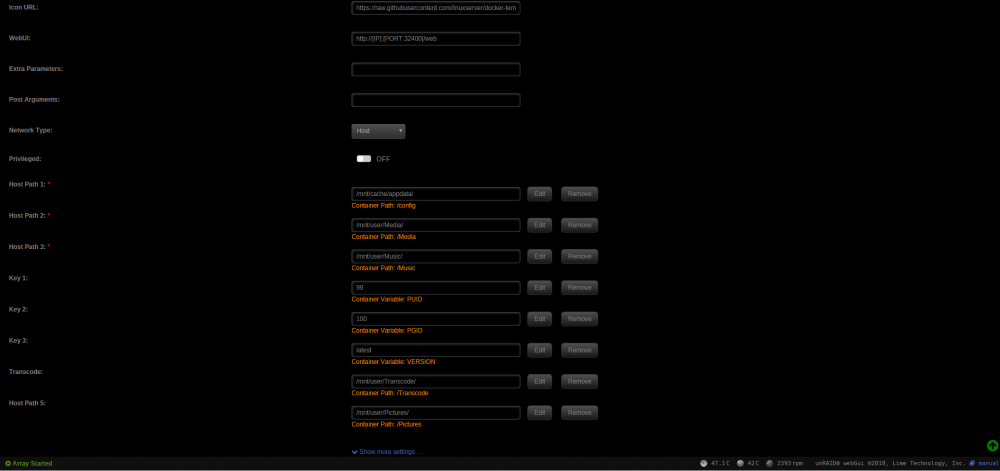Click the Extra Parameters input field
This screenshot has width=1000, height=471.
(436, 69)
